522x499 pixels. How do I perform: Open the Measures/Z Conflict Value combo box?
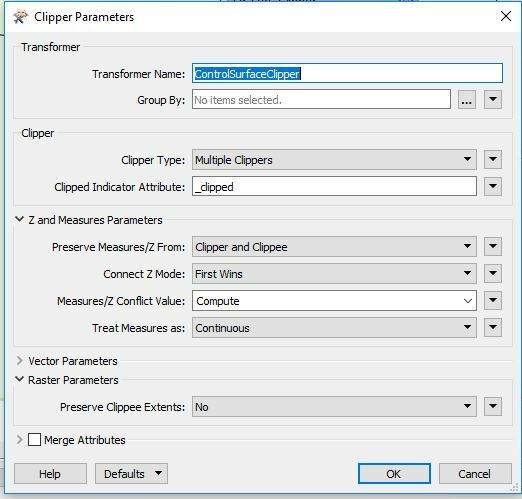(x=334, y=301)
